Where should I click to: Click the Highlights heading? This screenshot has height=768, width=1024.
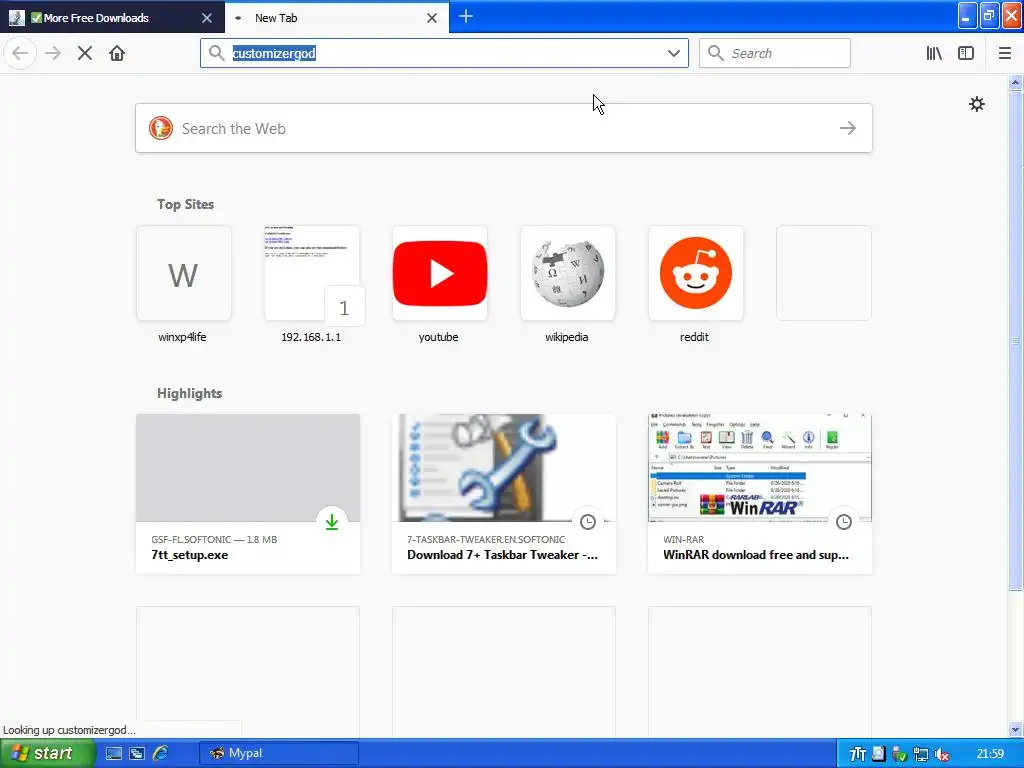tap(189, 393)
